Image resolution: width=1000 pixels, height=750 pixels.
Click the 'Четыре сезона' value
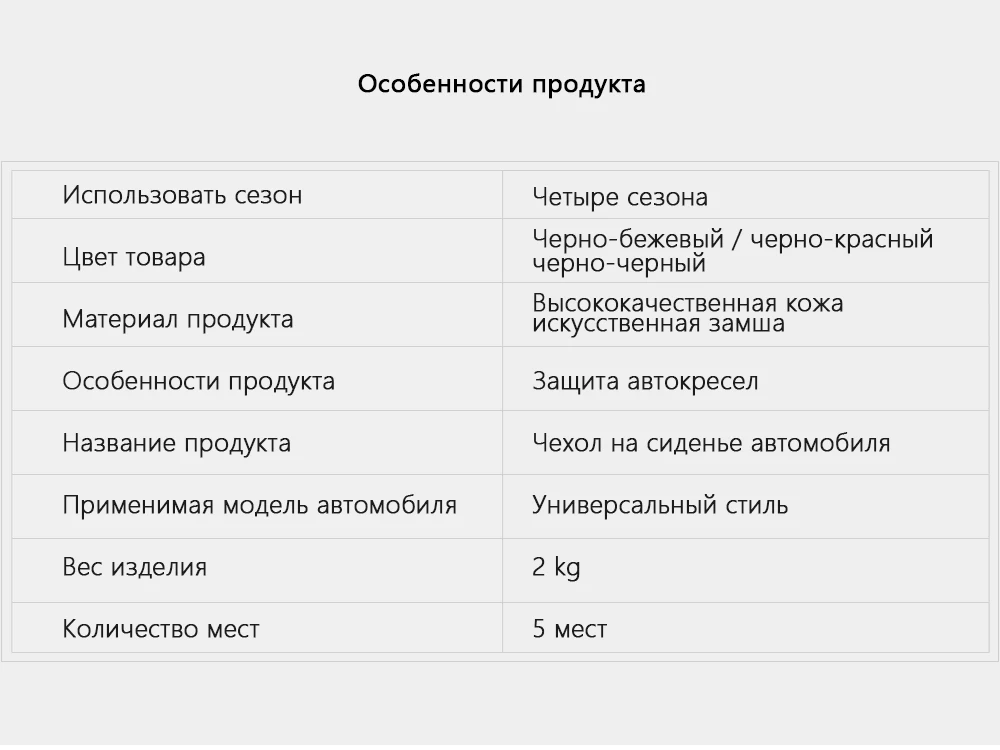pyautogui.click(x=620, y=197)
